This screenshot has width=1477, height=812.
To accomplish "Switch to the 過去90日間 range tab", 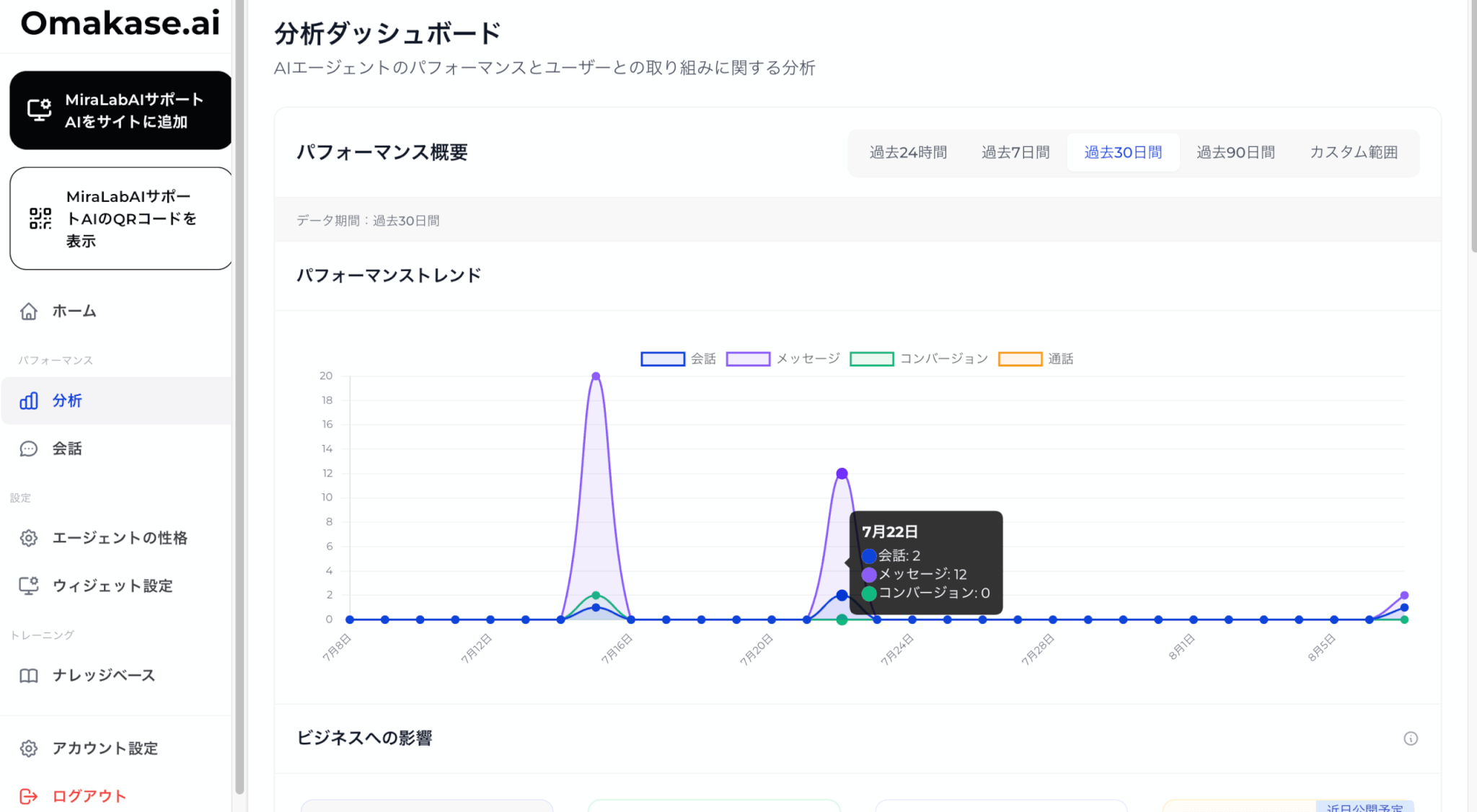I will point(1235,152).
